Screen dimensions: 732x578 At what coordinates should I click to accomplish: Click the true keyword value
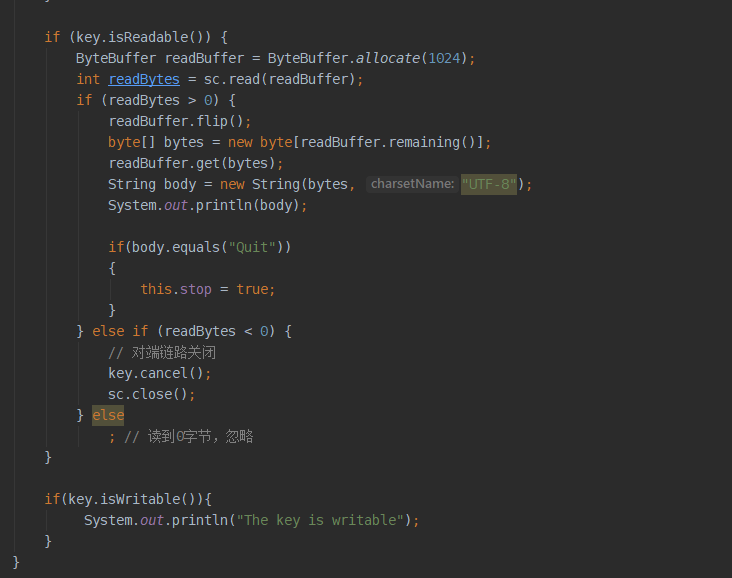pos(252,289)
